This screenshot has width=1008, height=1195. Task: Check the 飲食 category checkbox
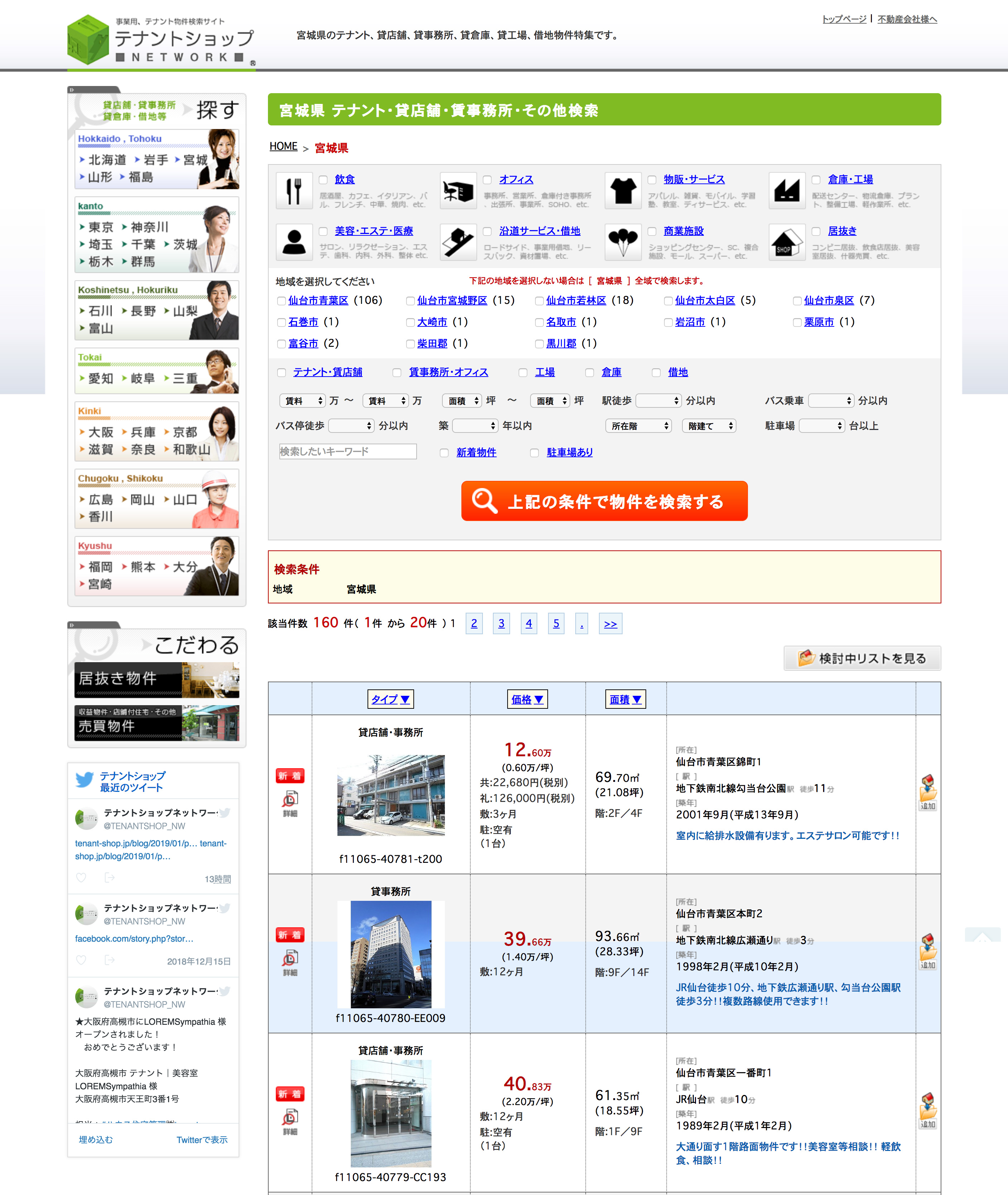[x=323, y=180]
